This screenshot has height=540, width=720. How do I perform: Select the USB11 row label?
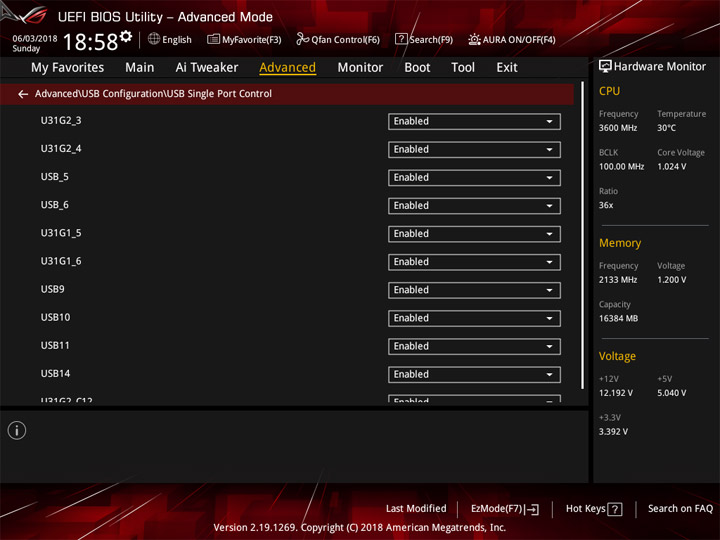(x=55, y=345)
